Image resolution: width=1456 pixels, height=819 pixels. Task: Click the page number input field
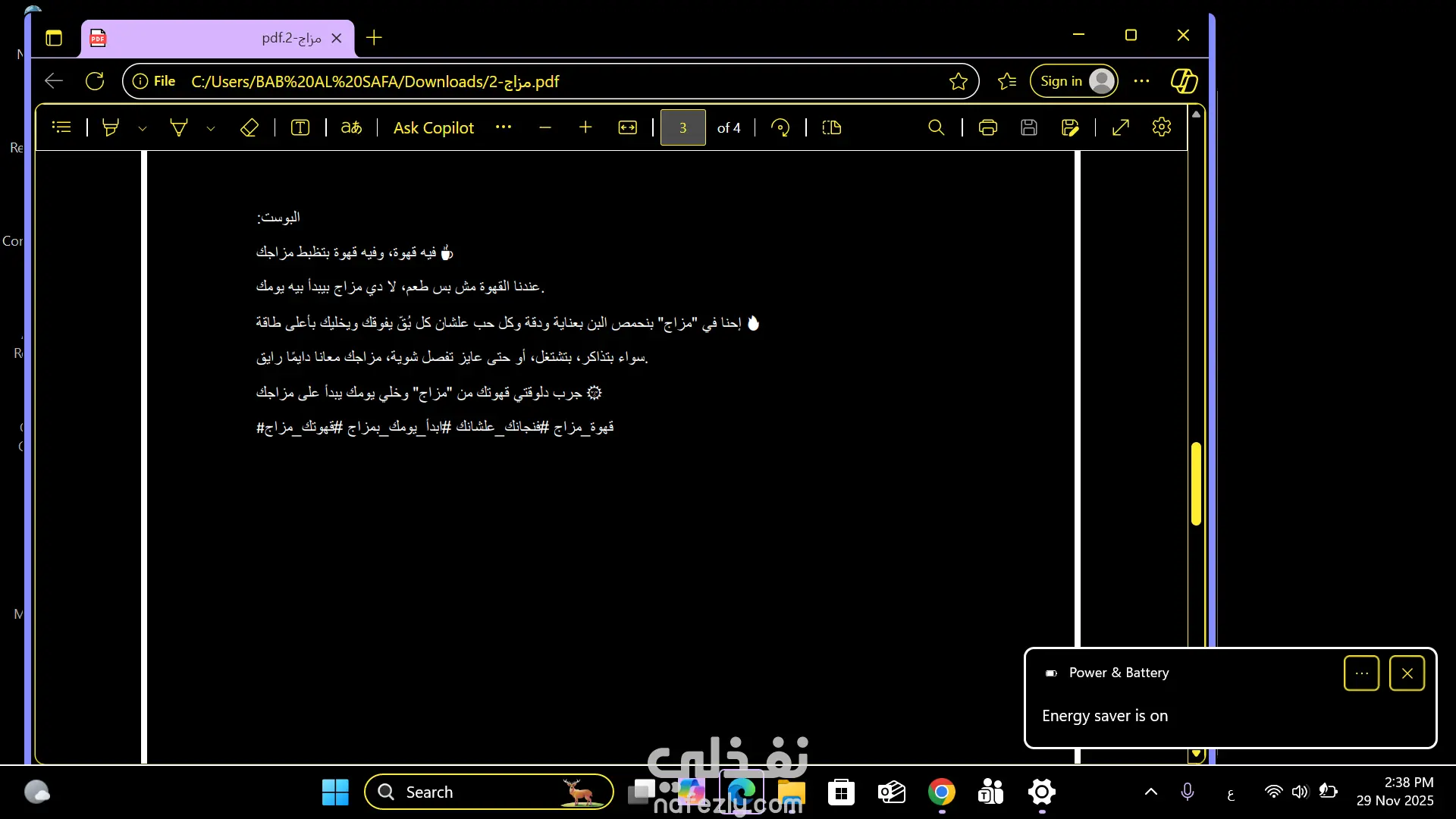point(682,127)
